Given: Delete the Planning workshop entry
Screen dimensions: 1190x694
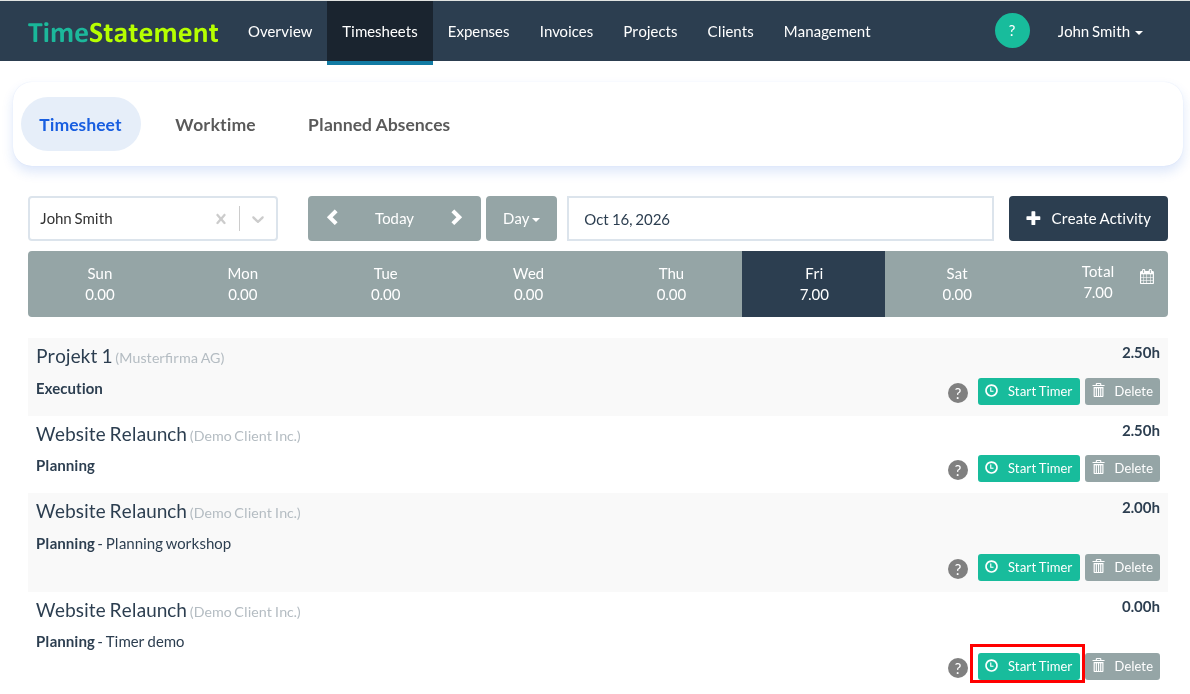Looking at the screenshot, I should point(1122,567).
